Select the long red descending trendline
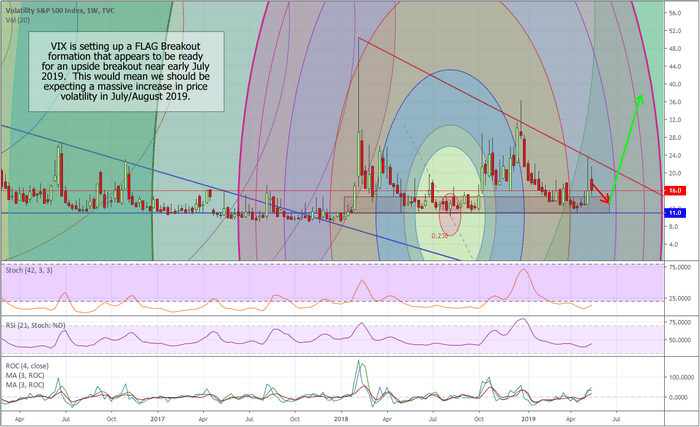The width and height of the screenshot is (700, 427). pos(510,116)
